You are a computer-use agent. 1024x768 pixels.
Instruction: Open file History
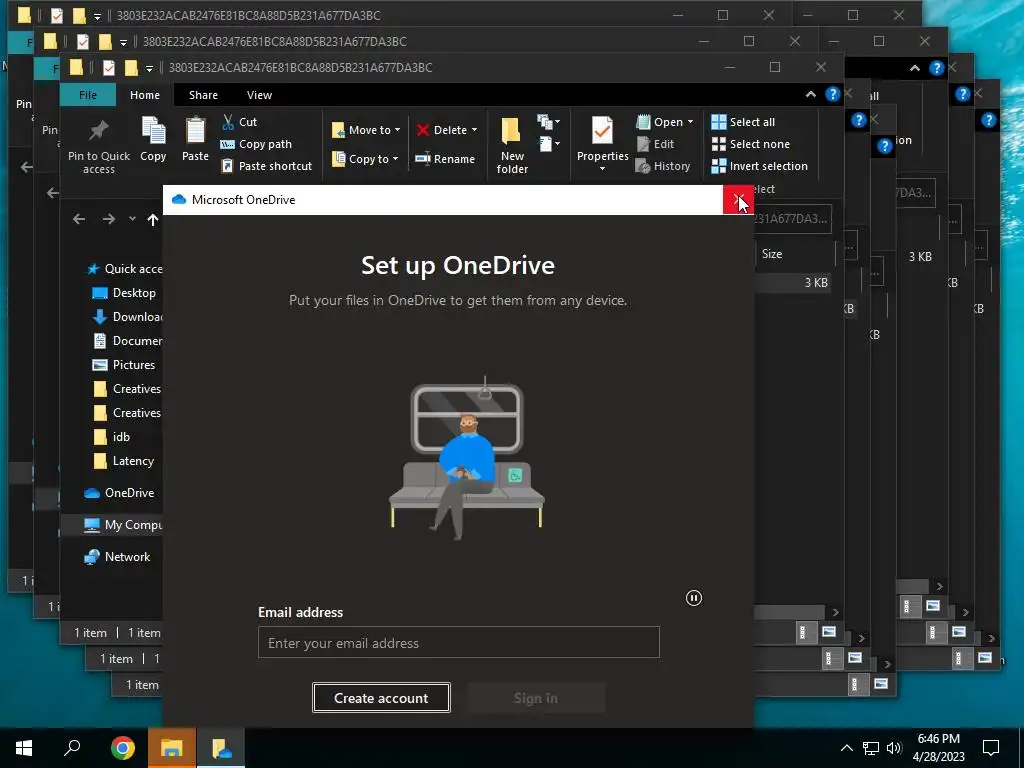pos(663,167)
